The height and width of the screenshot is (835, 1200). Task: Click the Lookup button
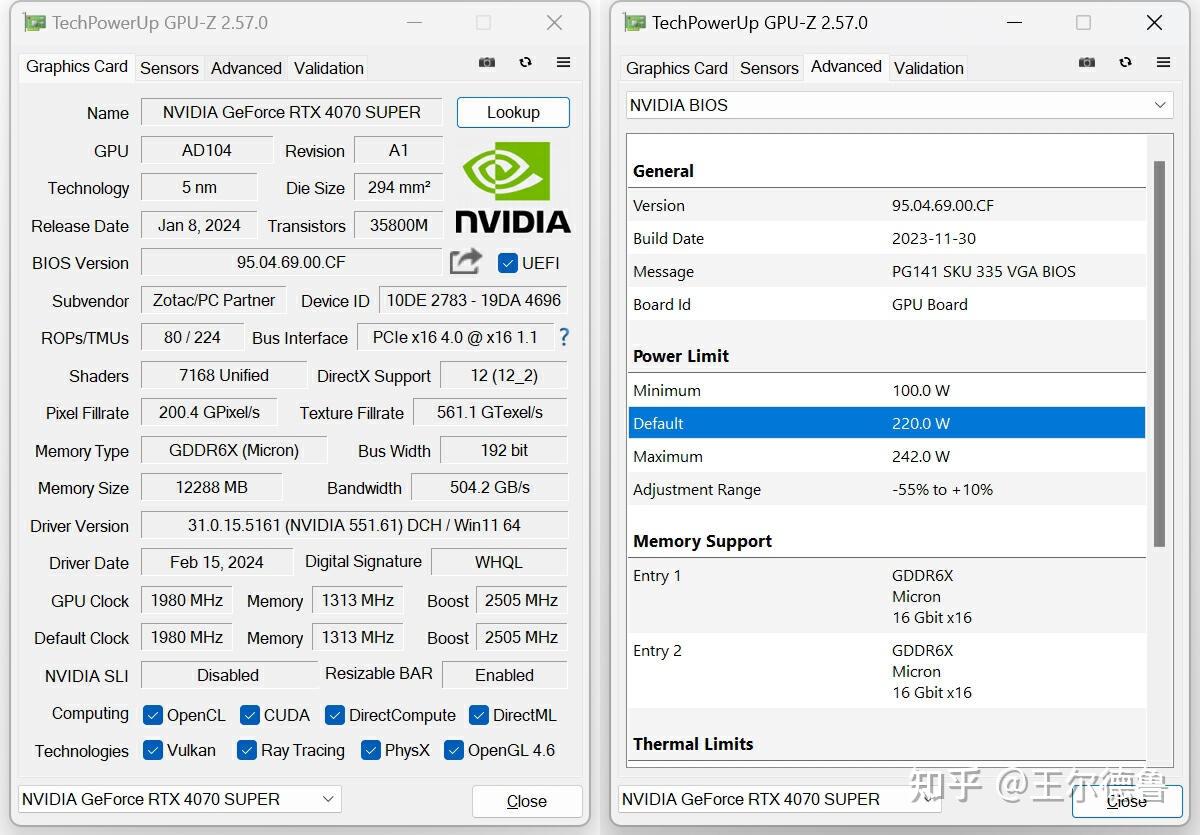click(x=513, y=112)
